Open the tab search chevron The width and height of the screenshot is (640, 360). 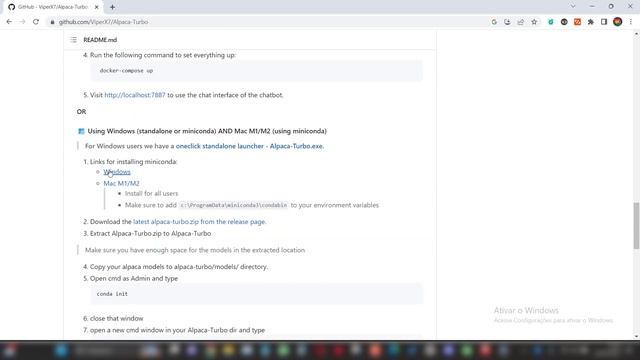click(573, 7)
